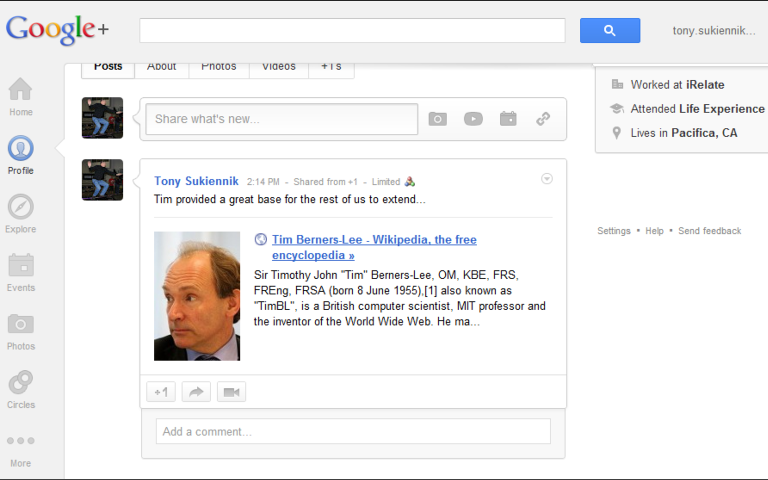This screenshot has width=768, height=480.
Task: Click the Google+ logo
Action: coord(57,29)
